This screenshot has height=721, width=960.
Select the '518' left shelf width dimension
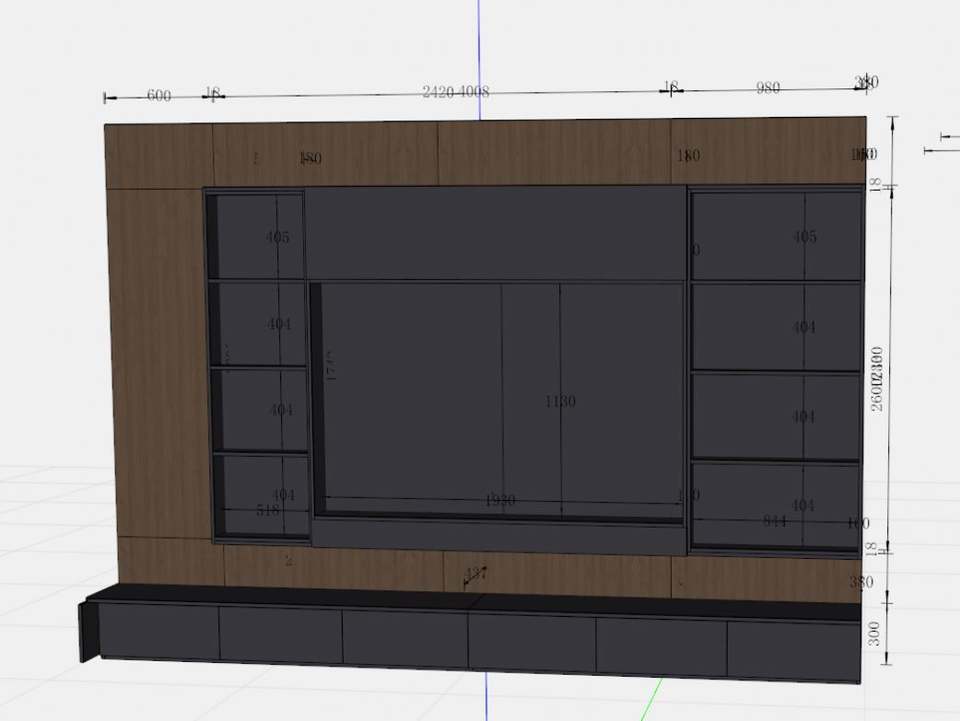268,509
